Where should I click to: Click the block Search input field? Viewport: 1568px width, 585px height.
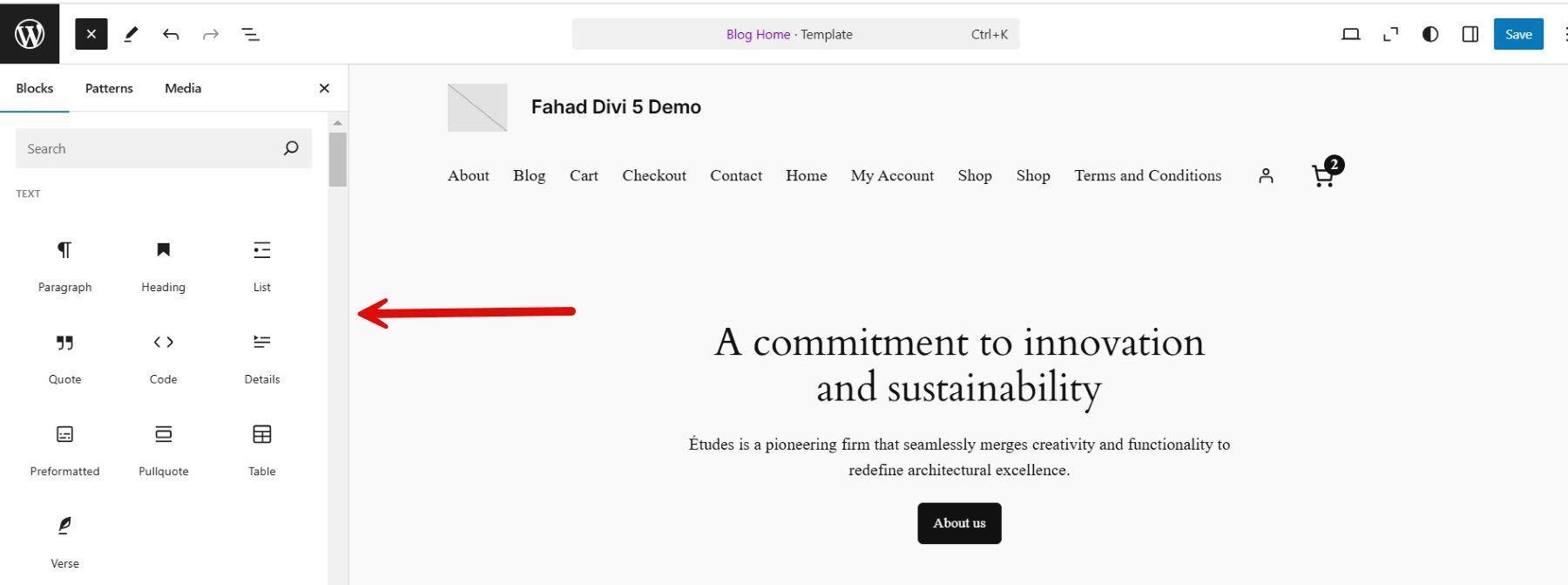[148, 149]
